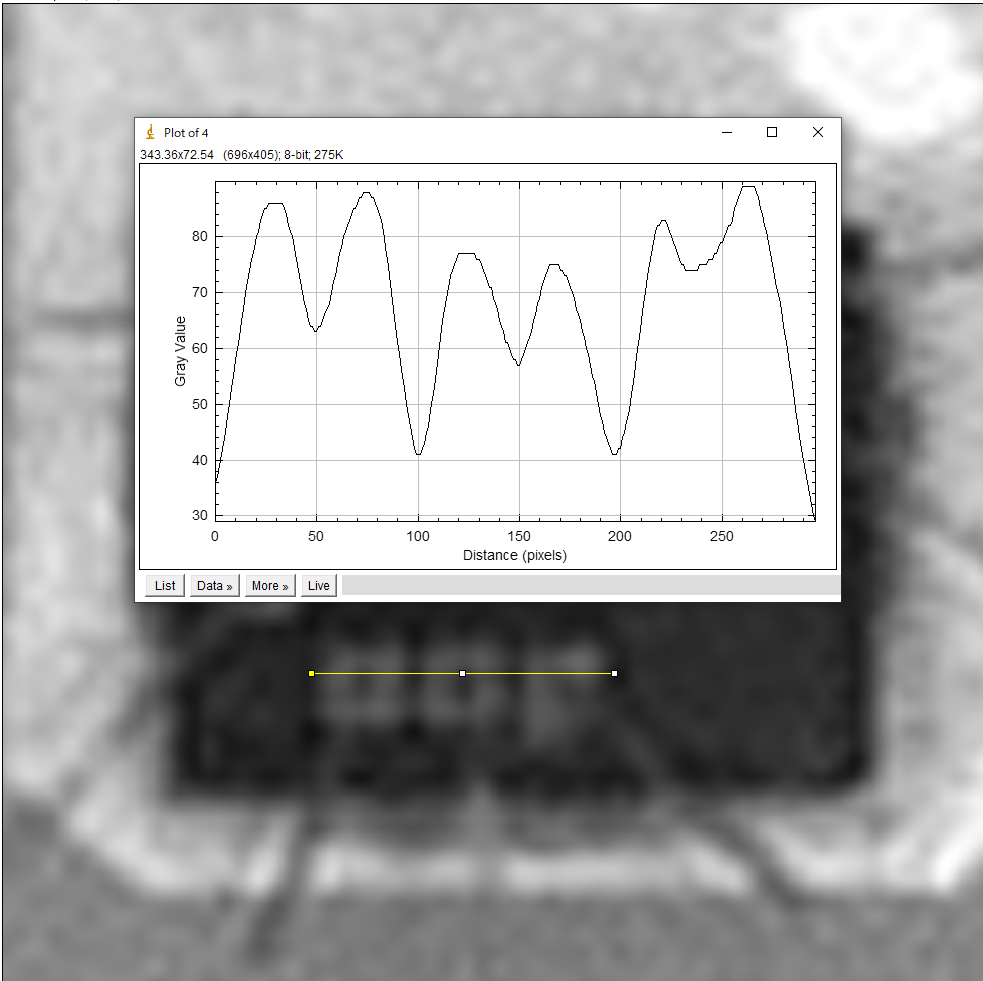Enable Live plot updating
Image resolution: width=983 pixels, height=981 pixels.
tap(318, 585)
